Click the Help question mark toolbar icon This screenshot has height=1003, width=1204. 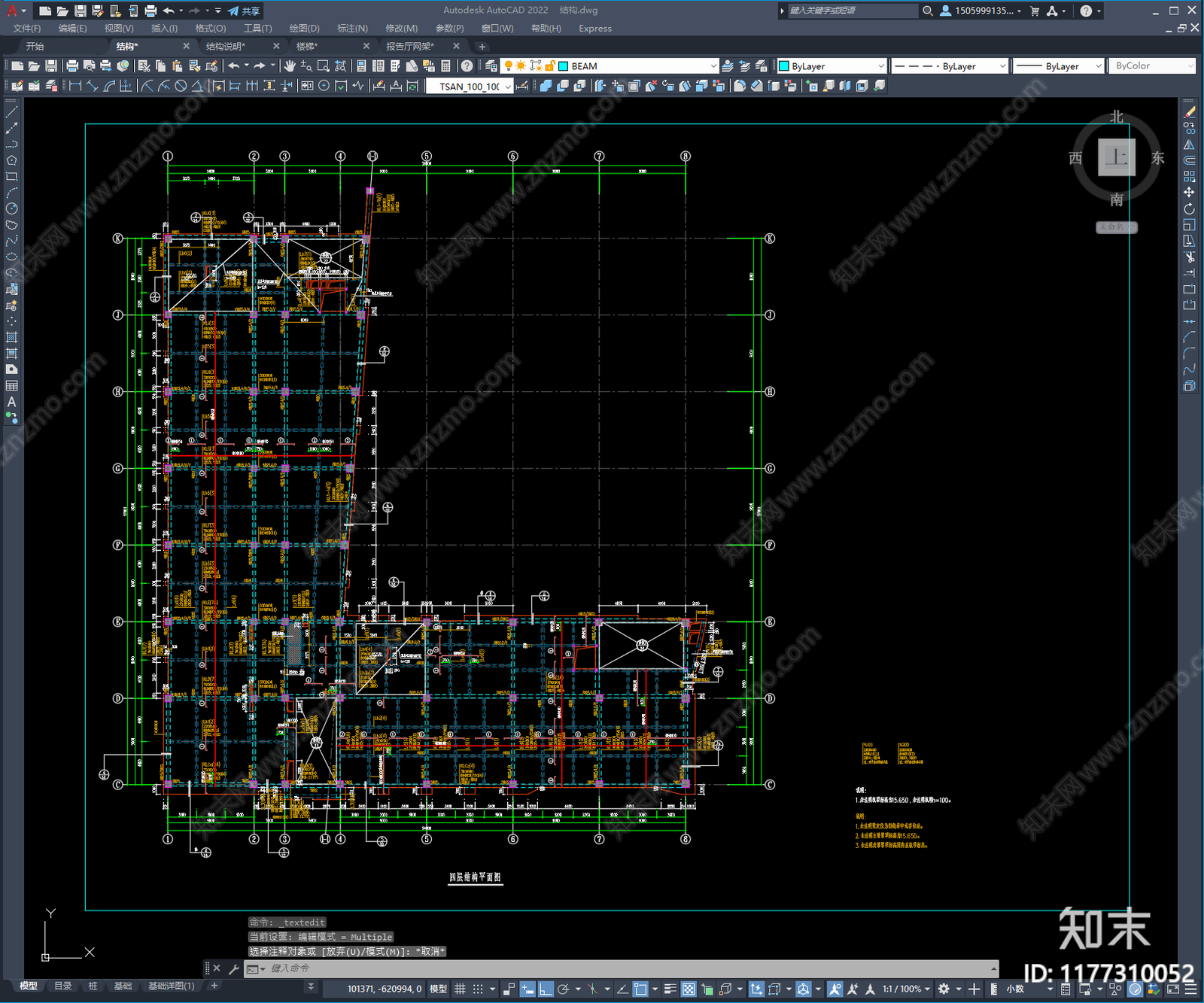(x=467, y=66)
